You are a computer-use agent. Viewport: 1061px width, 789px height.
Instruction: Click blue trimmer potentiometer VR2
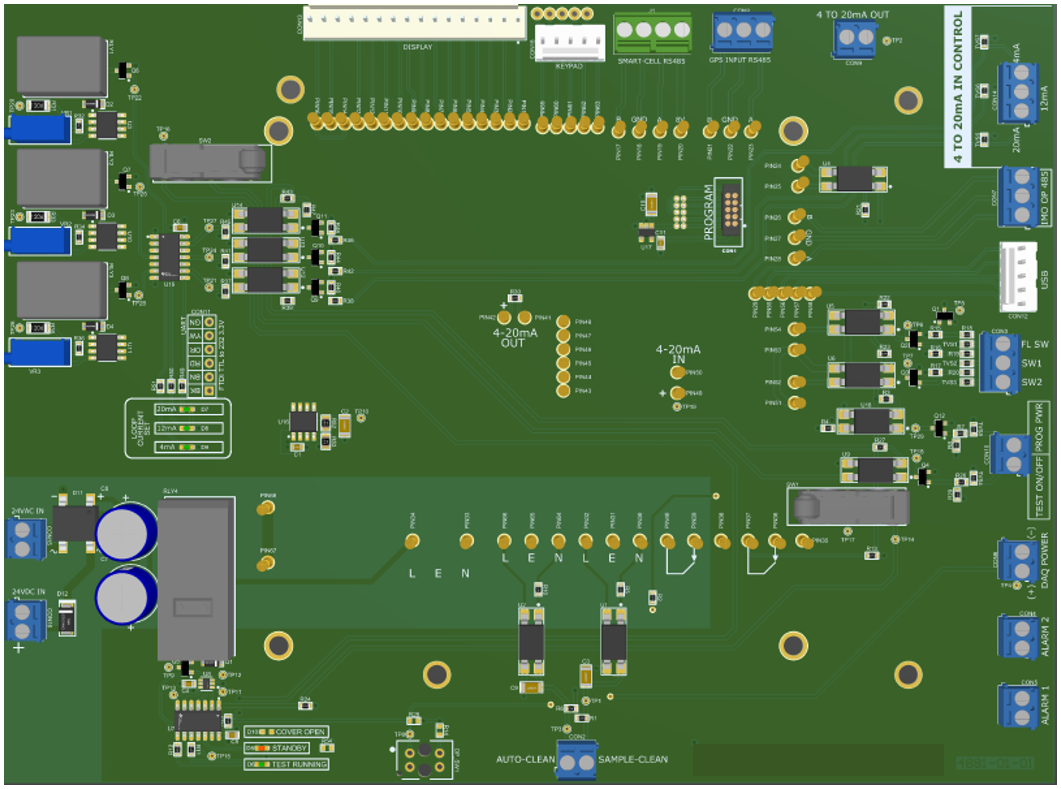click(38, 240)
